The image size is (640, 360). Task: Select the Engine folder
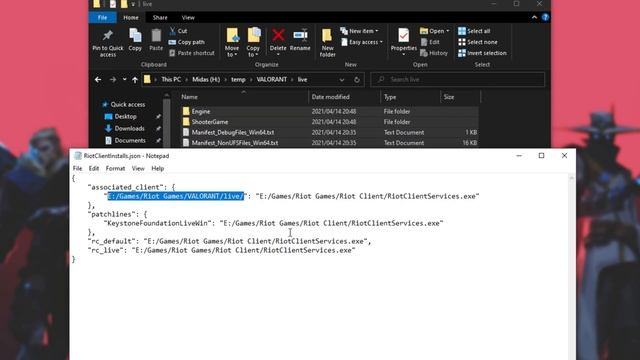(x=201, y=111)
